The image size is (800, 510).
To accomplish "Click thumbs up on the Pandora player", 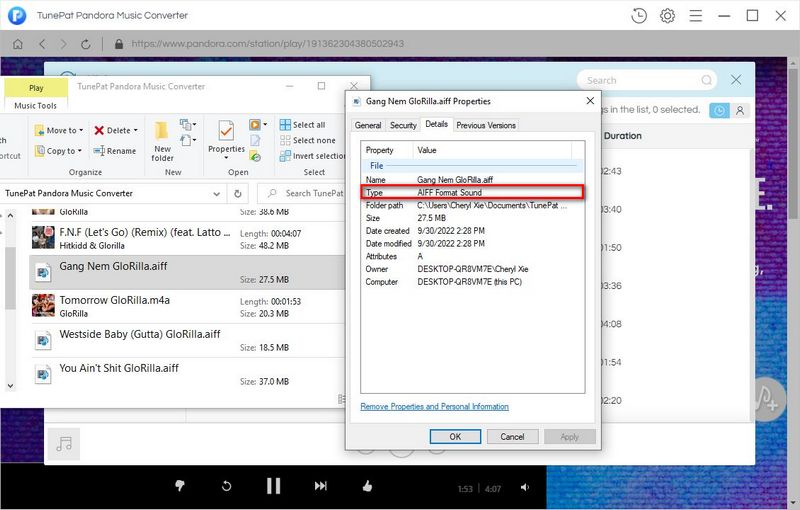I will coord(367,486).
